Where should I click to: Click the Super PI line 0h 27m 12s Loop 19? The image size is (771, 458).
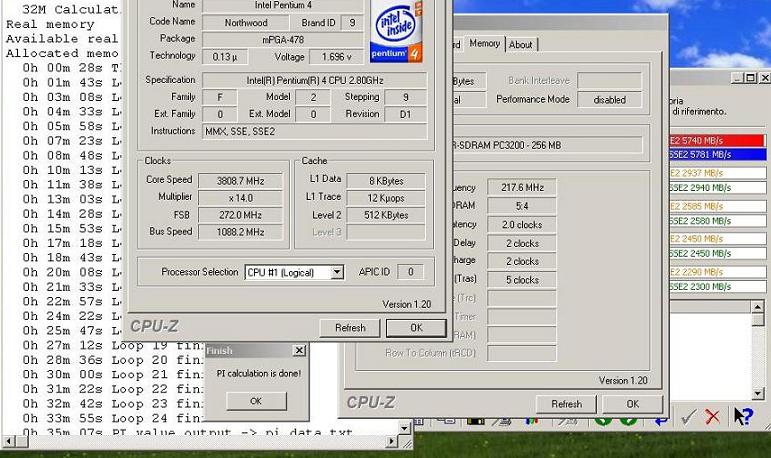(113, 346)
